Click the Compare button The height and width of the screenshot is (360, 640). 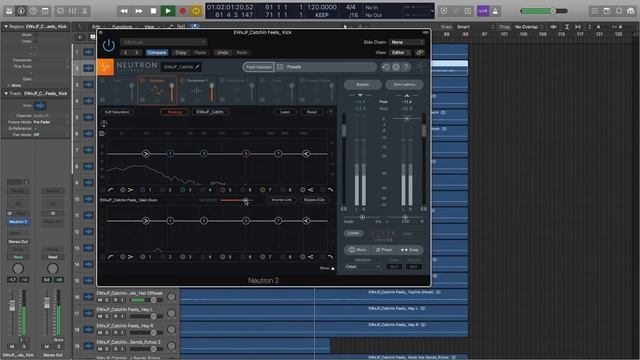[157, 53]
